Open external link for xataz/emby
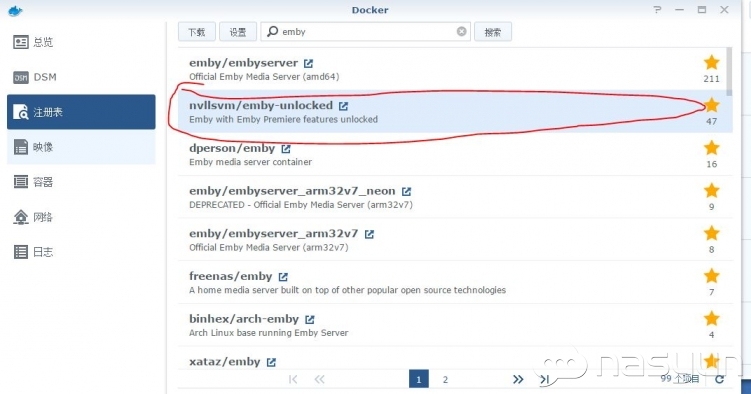The width and height of the screenshot is (751, 394). coord(271,362)
